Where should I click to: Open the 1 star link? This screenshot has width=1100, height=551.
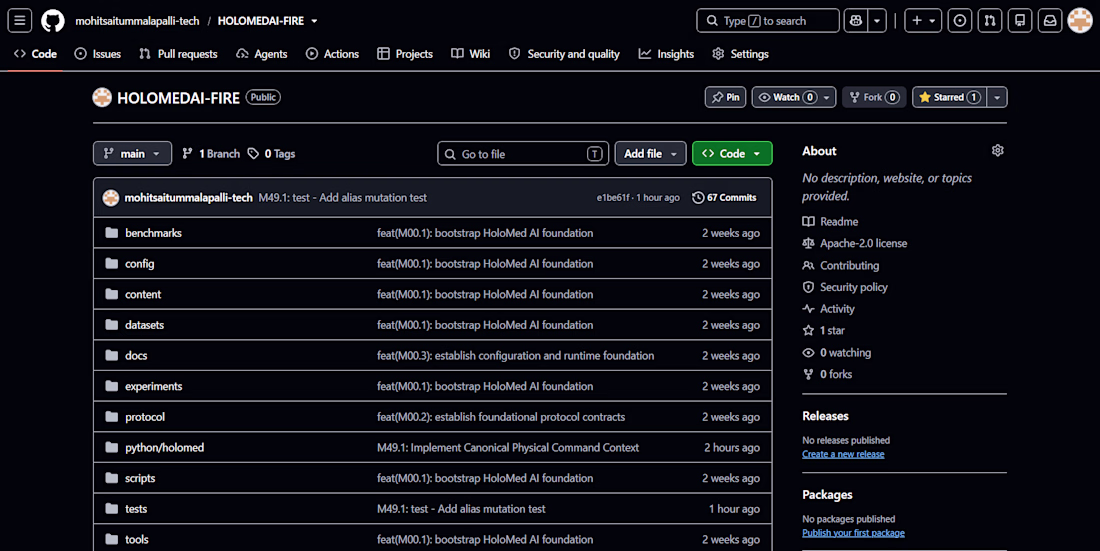pos(824,331)
